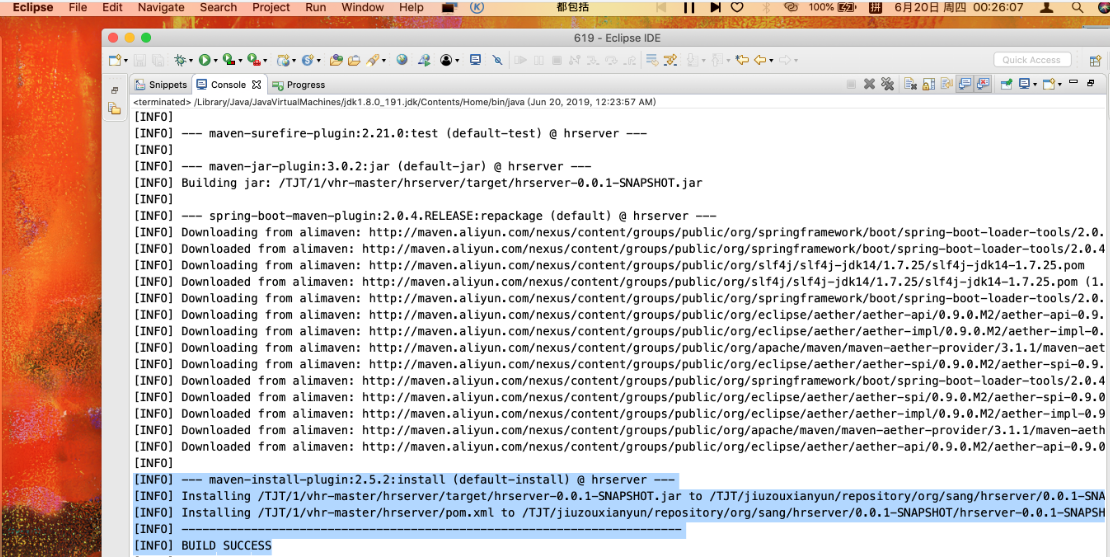Close the Console tab
This screenshot has height=557, width=1110.
pos(256,84)
